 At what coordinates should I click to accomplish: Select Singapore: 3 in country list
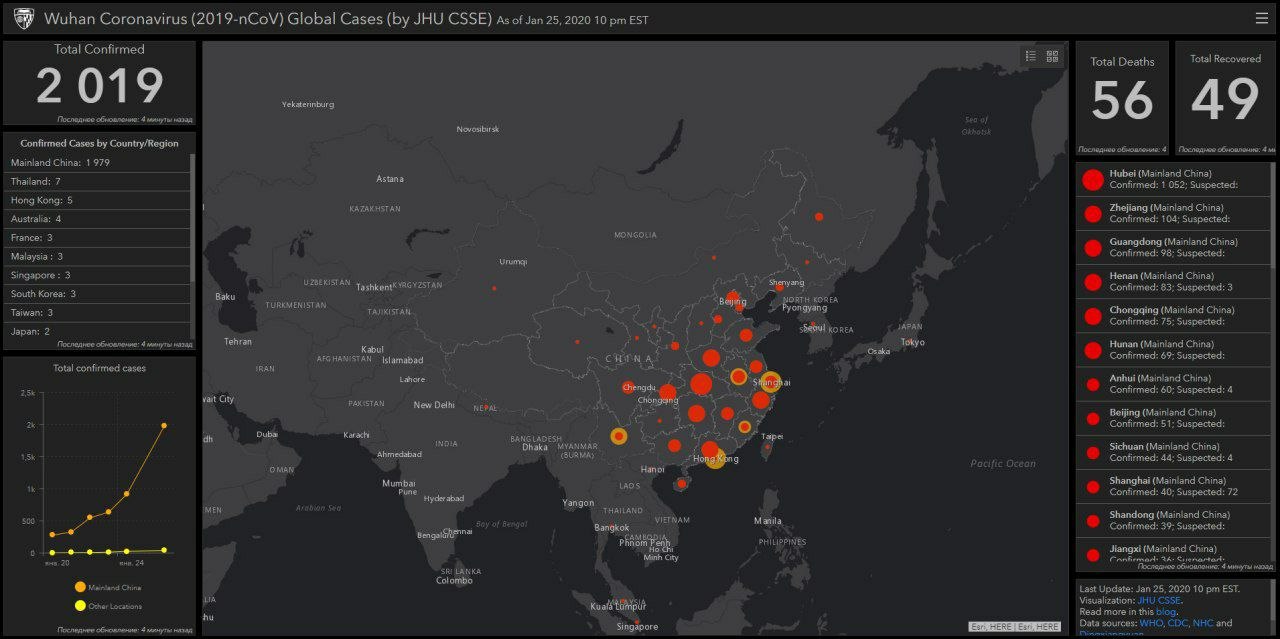coord(97,275)
